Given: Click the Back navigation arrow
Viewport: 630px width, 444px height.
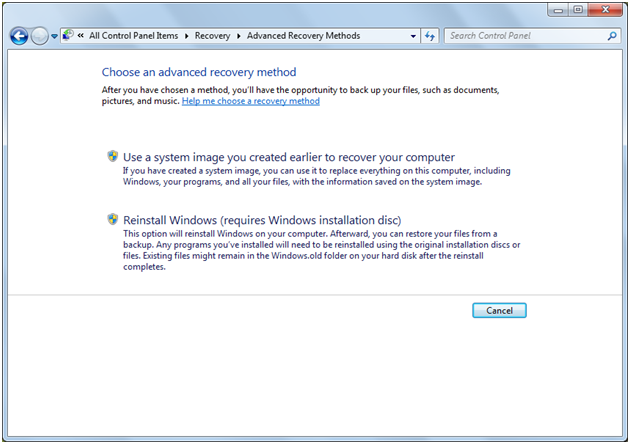Looking at the screenshot, I should [19, 36].
